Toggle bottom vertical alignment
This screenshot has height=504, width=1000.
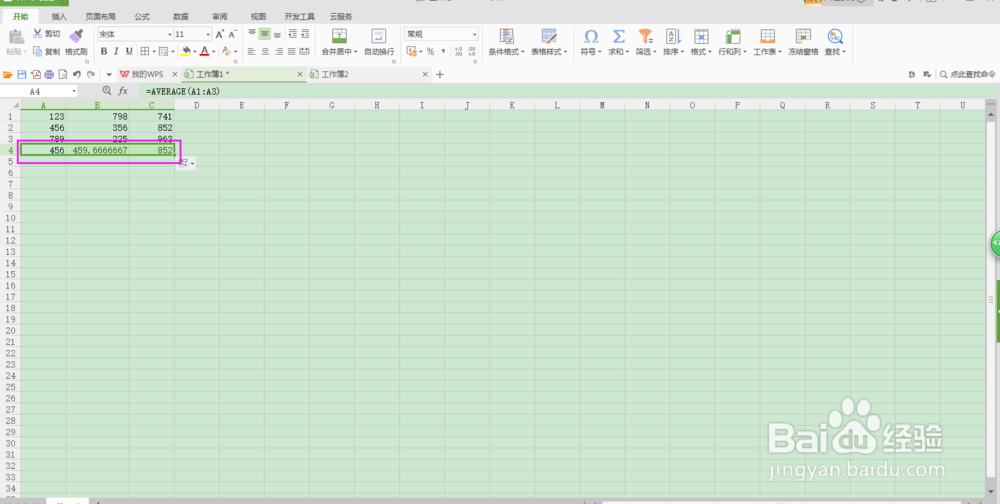pos(277,34)
